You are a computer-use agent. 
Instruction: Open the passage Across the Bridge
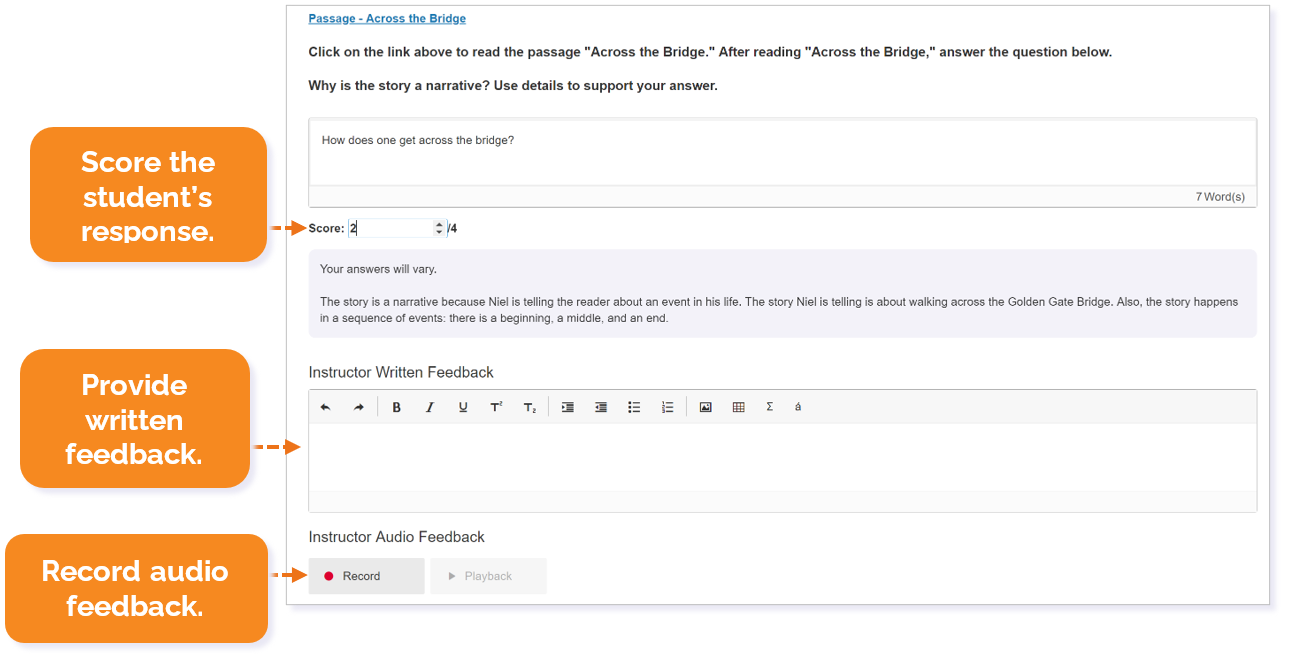(386, 18)
